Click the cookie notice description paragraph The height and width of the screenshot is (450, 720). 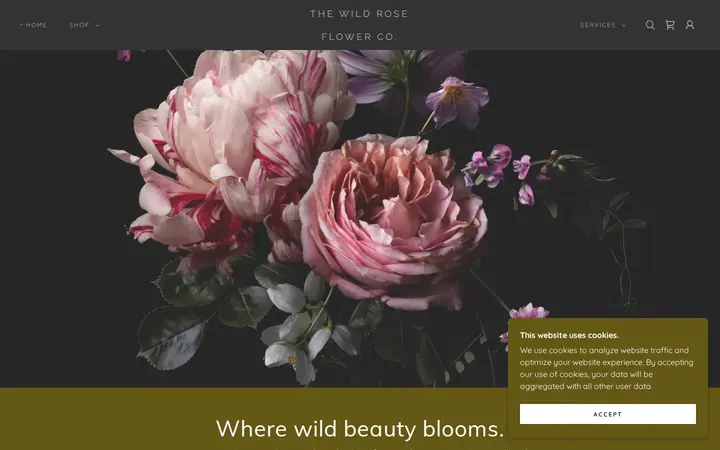pos(607,368)
